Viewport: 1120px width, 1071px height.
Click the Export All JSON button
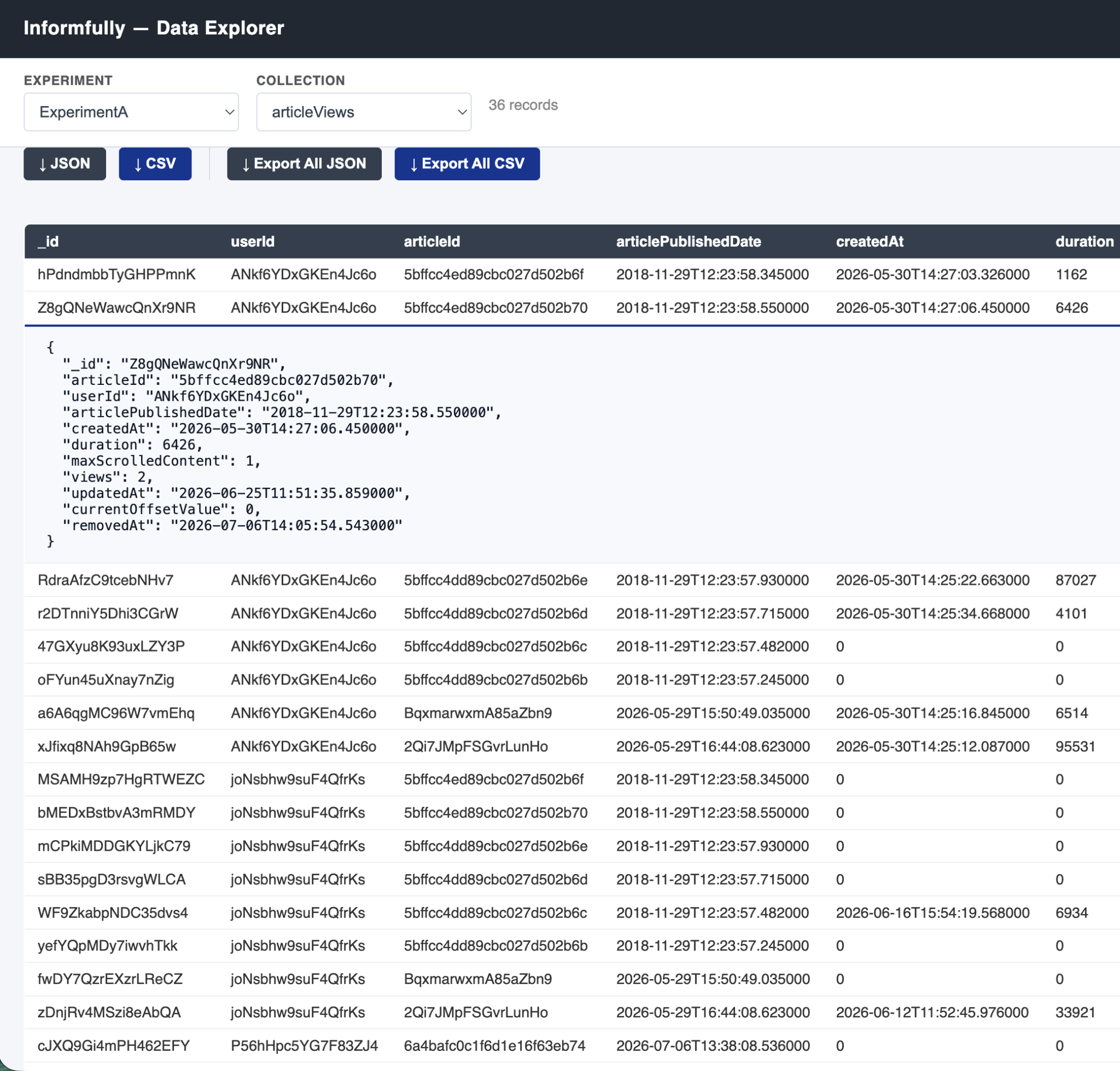[304, 164]
